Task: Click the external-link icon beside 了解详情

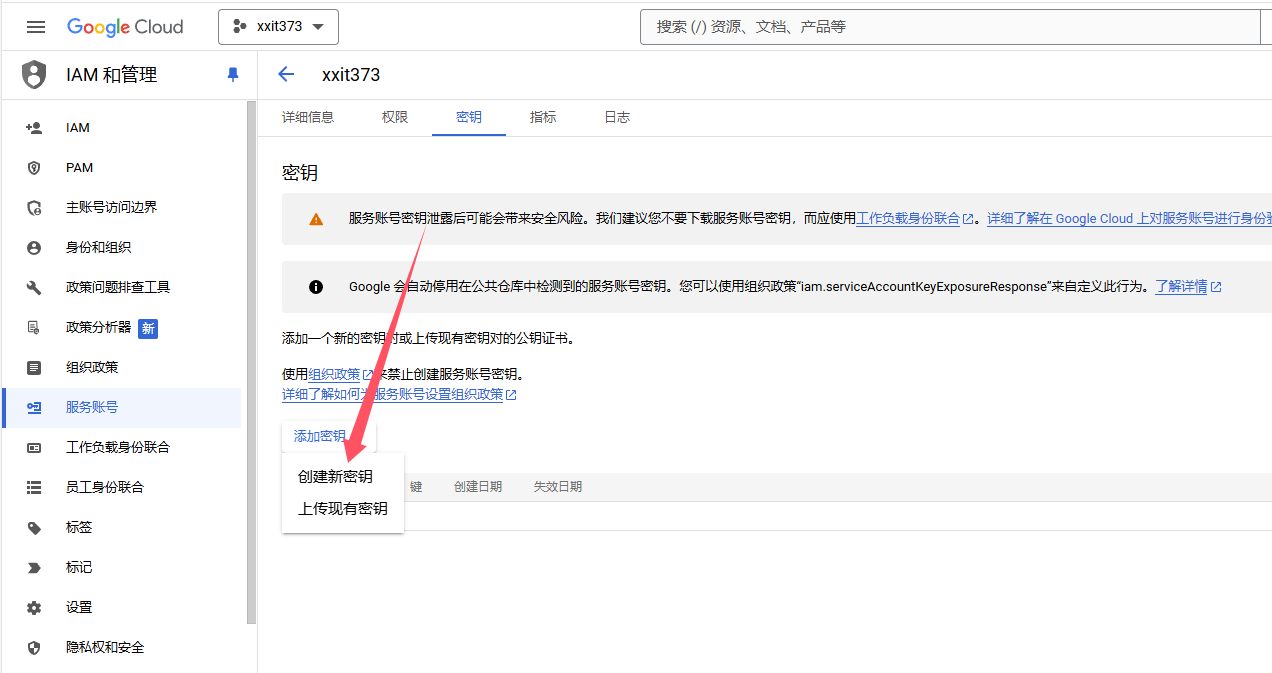Action: pyautogui.click(x=1216, y=287)
